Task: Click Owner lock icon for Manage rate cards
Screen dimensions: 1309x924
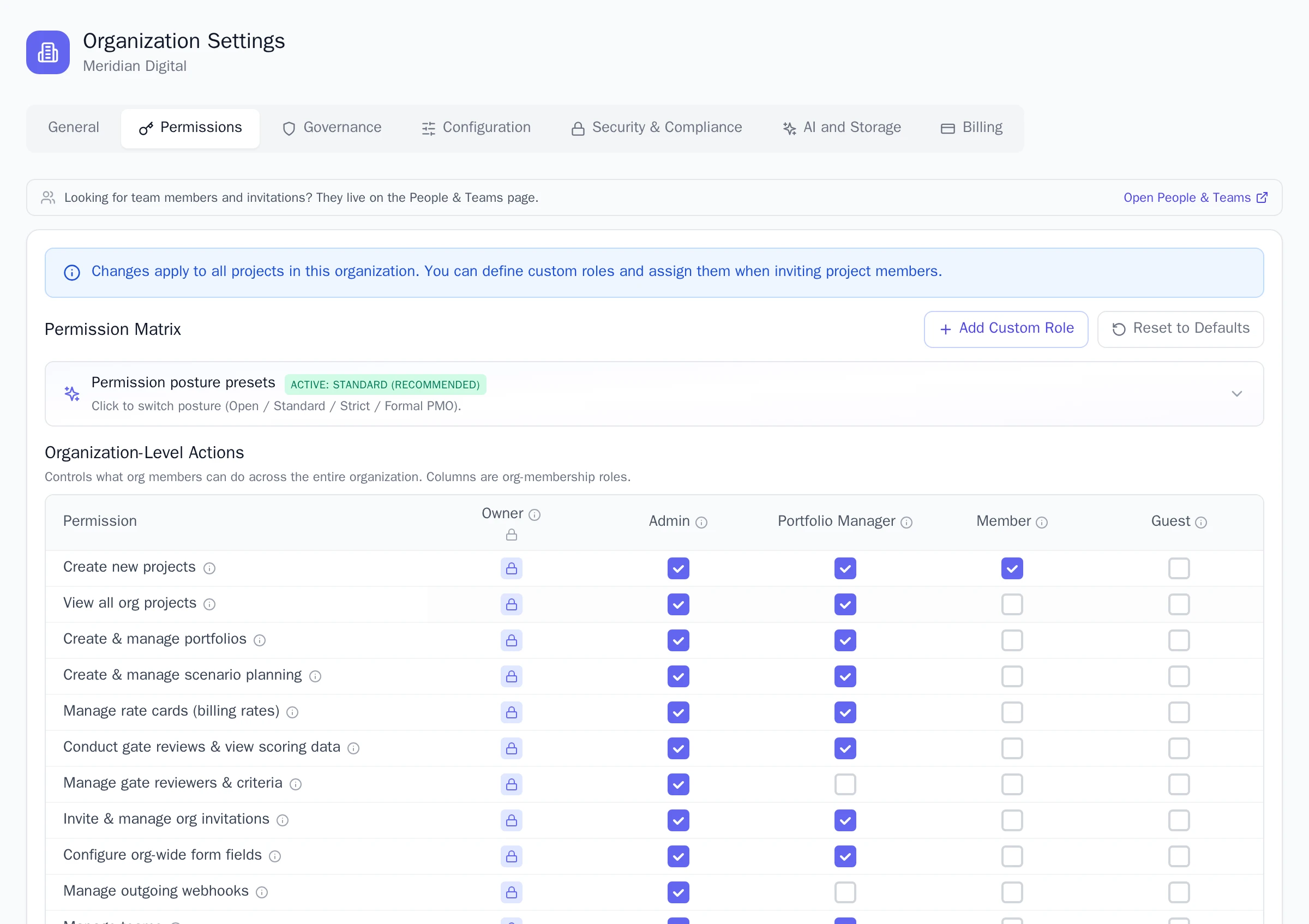Action: click(x=512, y=712)
